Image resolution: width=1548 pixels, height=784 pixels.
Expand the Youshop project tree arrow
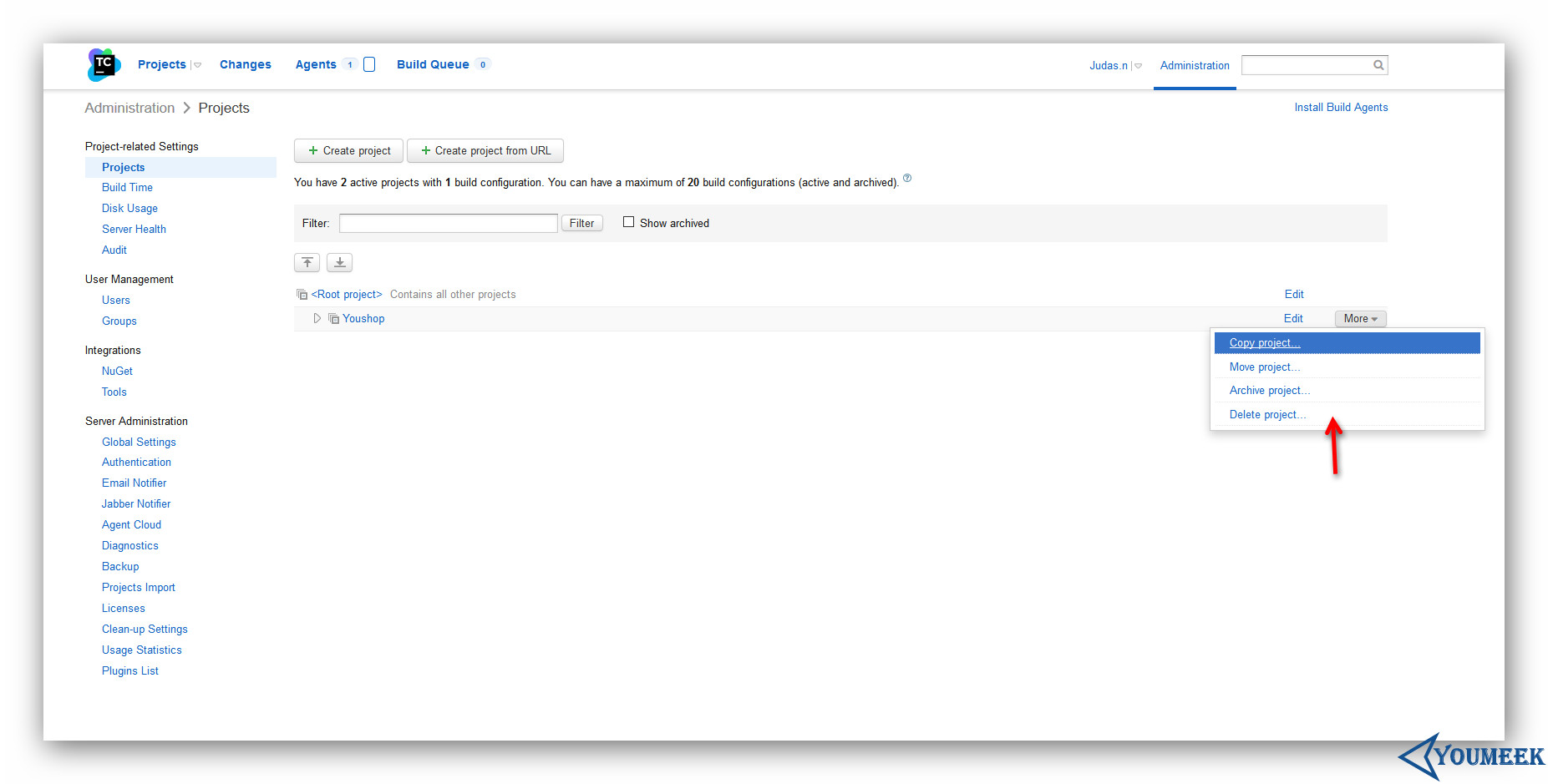tap(317, 318)
